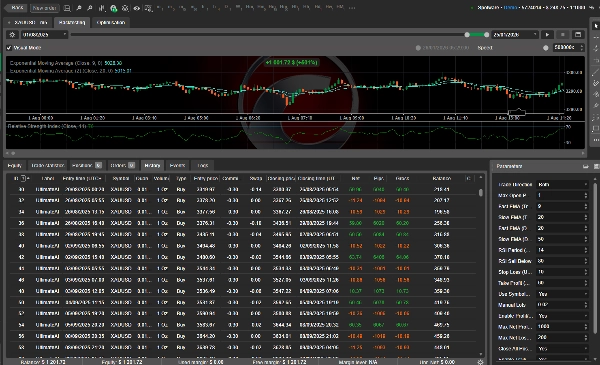Toggle the Visual Mode checkbox
Image resolution: width=600 pixels, height=365 pixels.
pos(9,48)
